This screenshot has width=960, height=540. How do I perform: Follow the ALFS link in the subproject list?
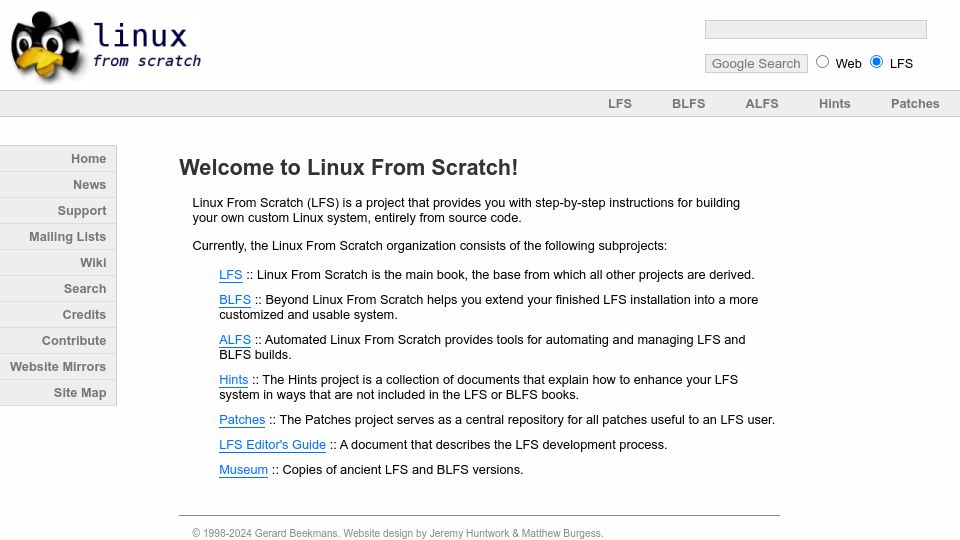pyautogui.click(x=235, y=340)
